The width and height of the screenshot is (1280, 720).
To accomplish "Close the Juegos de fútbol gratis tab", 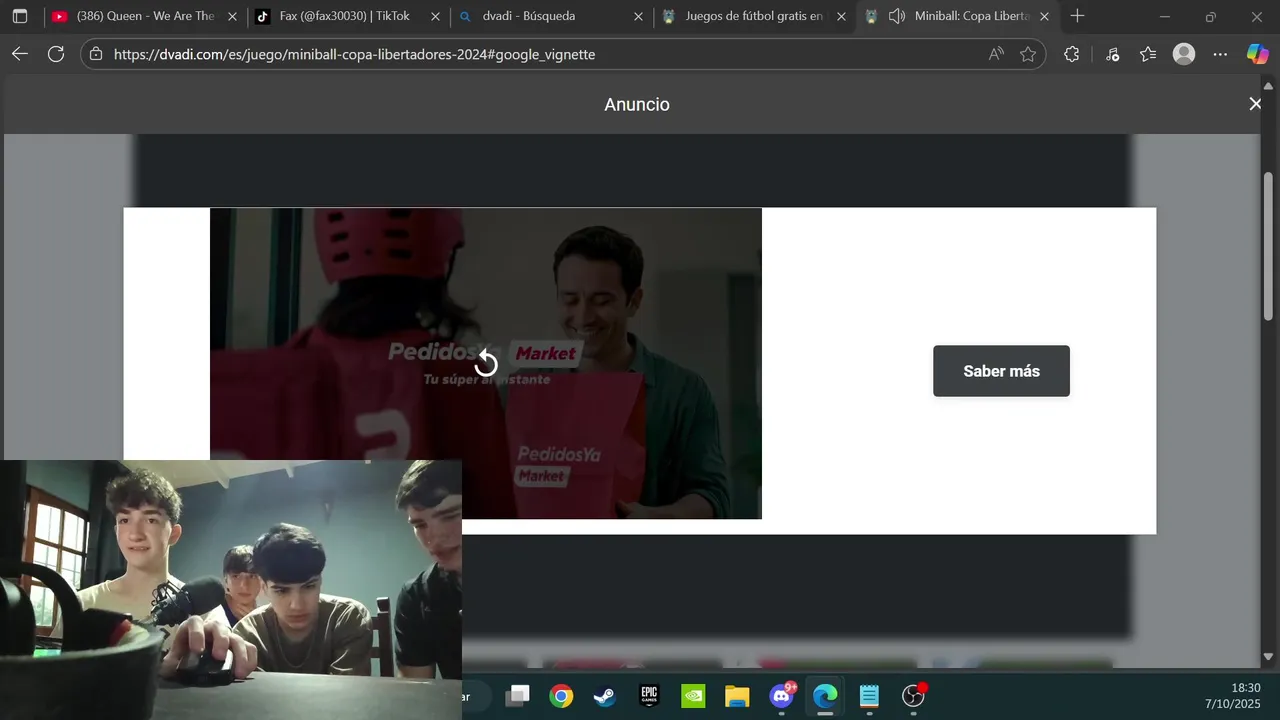I will tap(841, 17).
